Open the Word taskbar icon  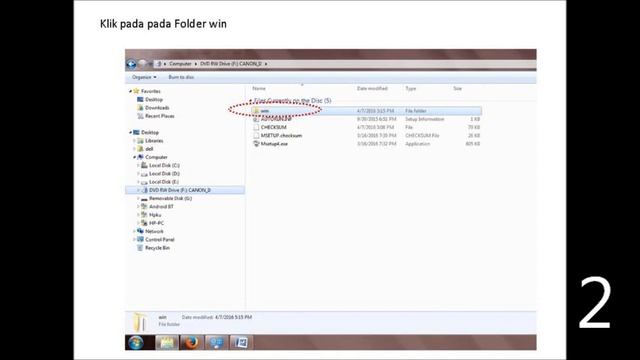pyautogui.click(x=241, y=342)
